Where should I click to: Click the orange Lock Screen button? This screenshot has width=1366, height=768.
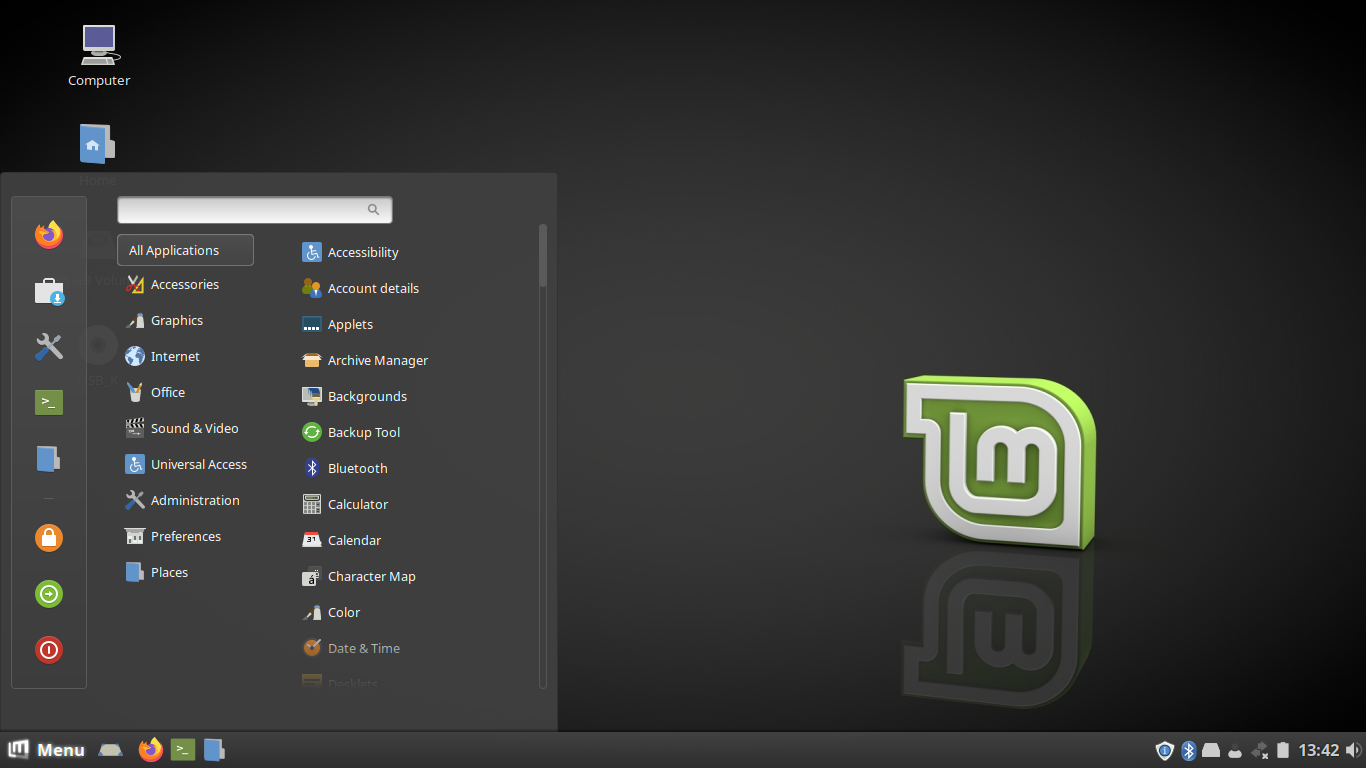49,538
